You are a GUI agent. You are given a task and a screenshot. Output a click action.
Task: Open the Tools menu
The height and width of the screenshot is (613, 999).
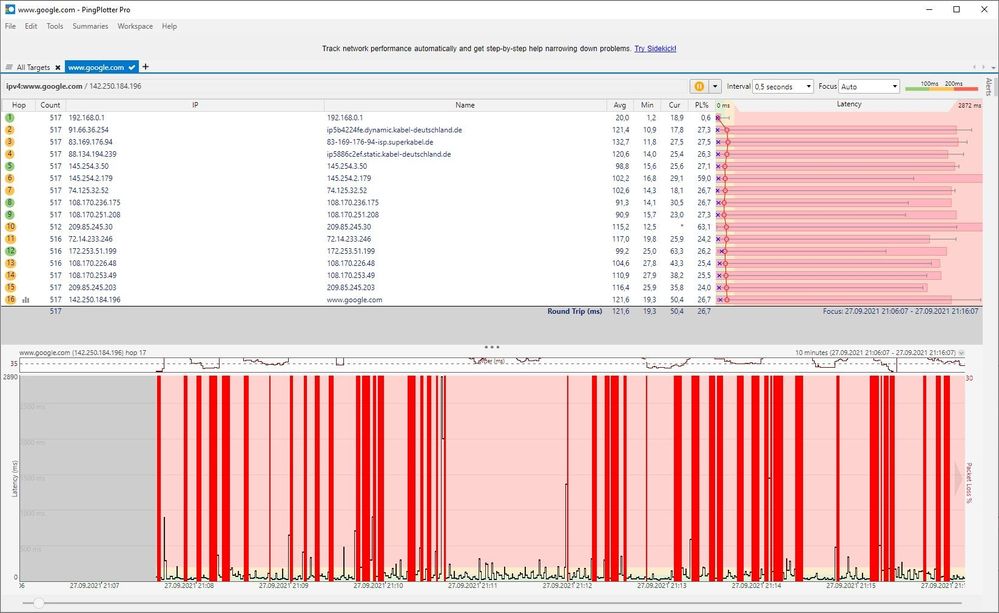click(55, 26)
